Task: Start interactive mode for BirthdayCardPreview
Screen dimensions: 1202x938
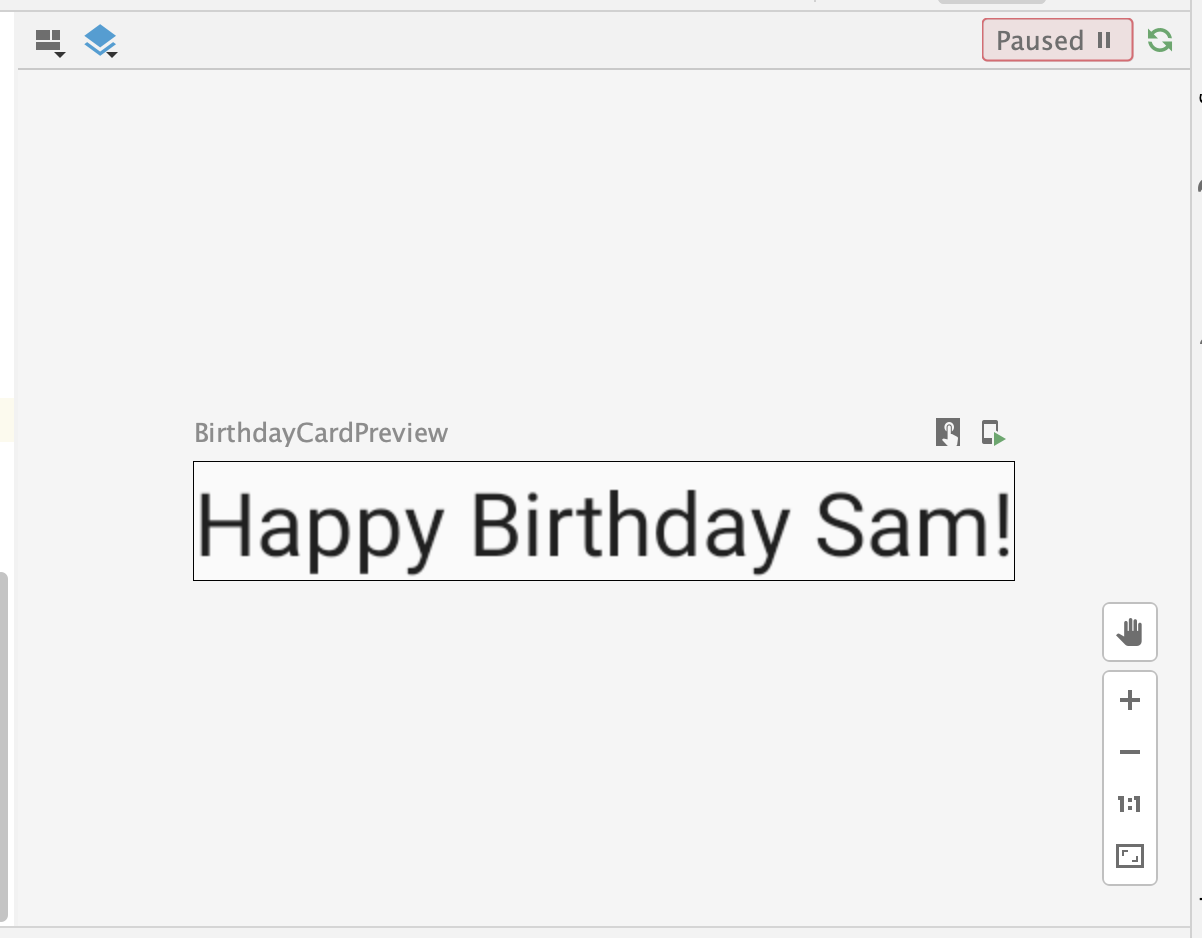Action: click(948, 432)
